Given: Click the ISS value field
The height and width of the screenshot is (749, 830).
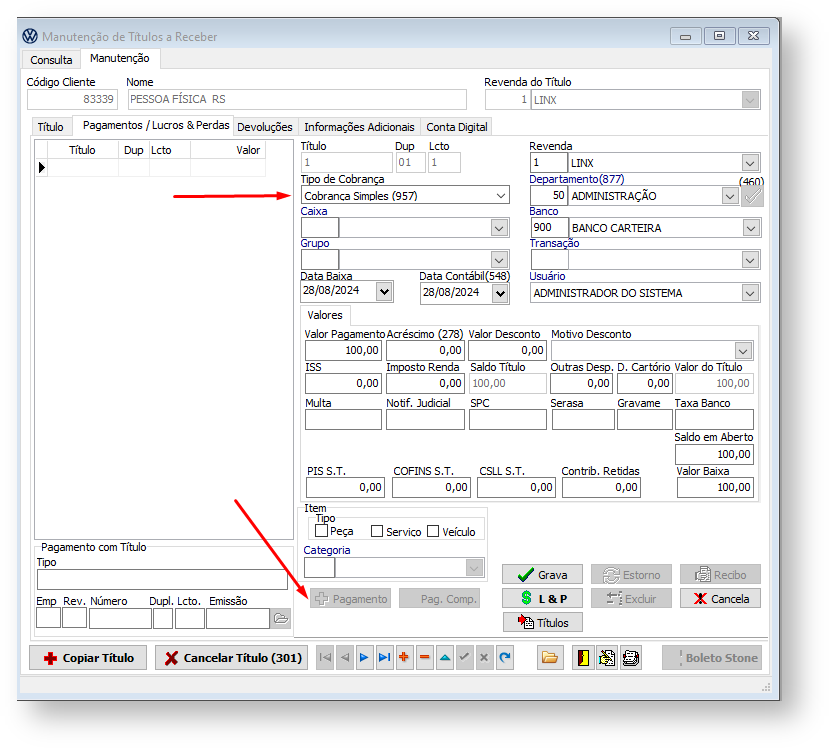Looking at the screenshot, I should 343,383.
